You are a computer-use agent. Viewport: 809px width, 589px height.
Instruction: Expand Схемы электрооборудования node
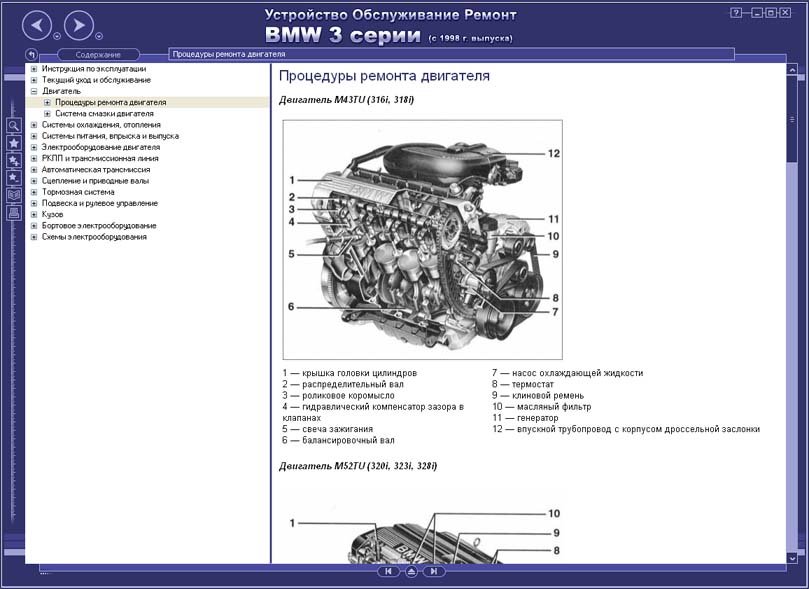pyautogui.click(x=34, y=237)
